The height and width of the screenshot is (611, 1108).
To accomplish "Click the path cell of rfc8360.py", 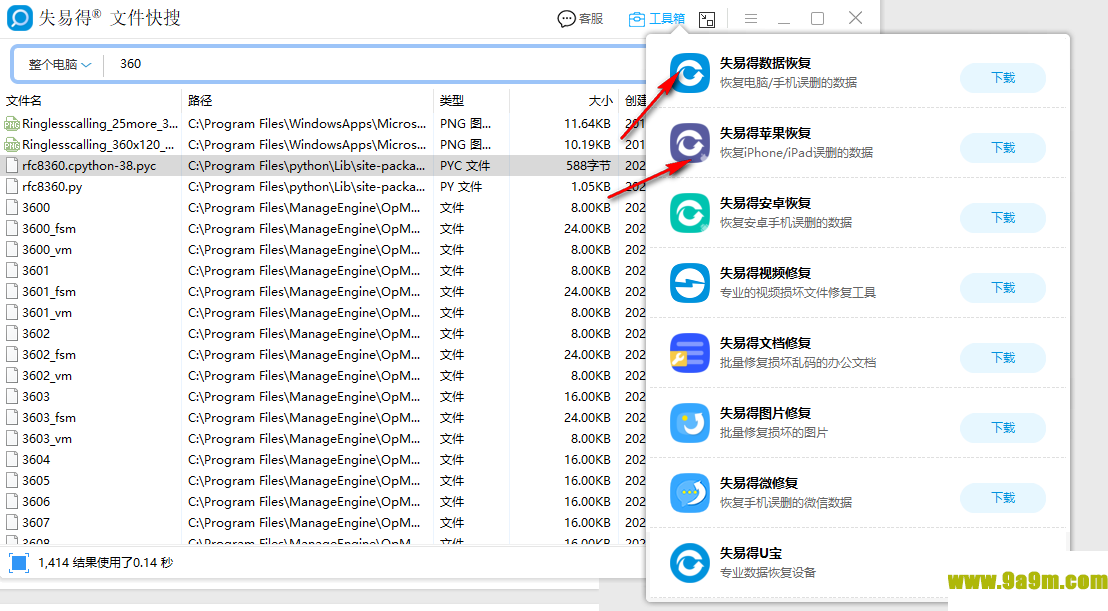I will click(x=307, y=187).
